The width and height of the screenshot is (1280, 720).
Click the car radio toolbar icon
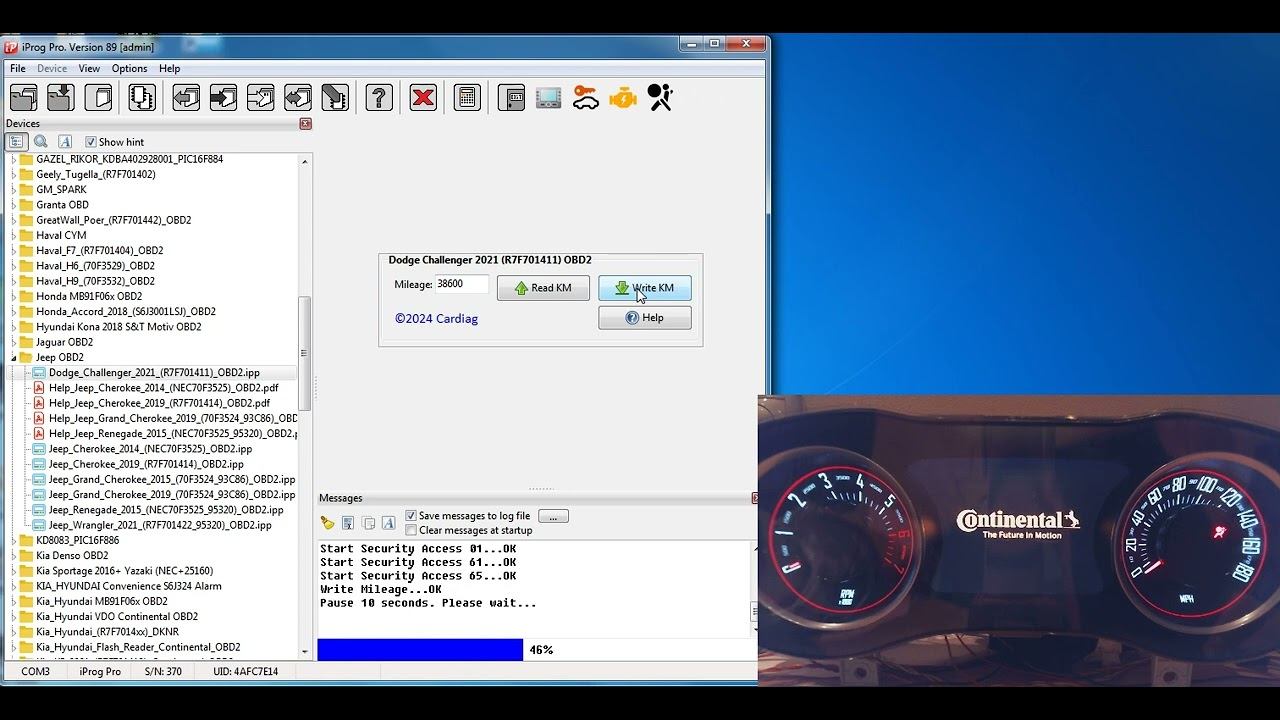(x=548, y=97)
